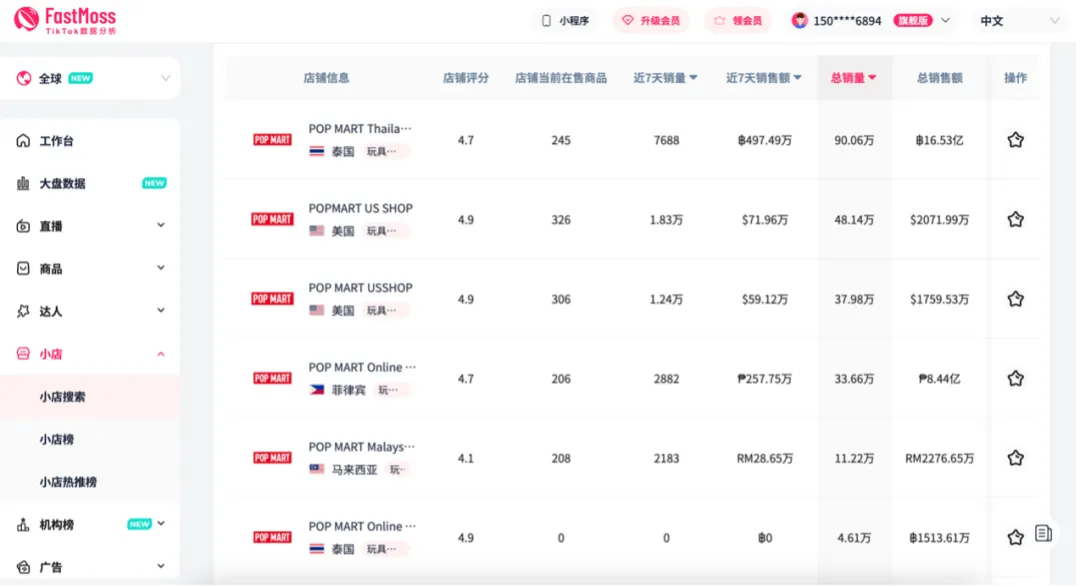Click the POP MART Thailand shop logo

[273, 141]
